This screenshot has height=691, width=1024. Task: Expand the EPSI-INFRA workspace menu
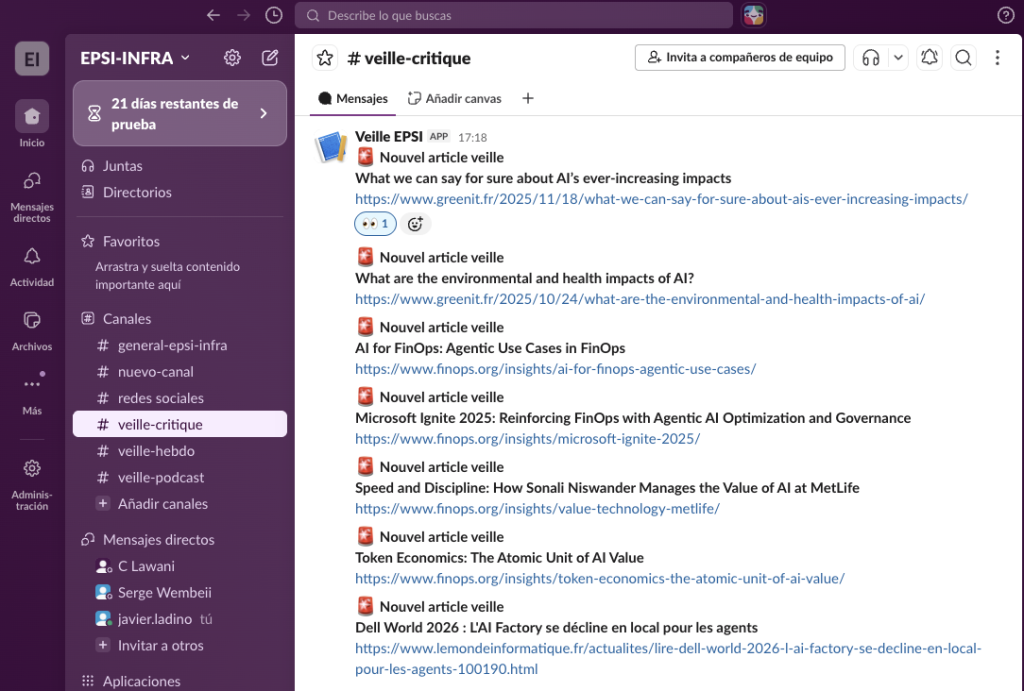[135, 58]
